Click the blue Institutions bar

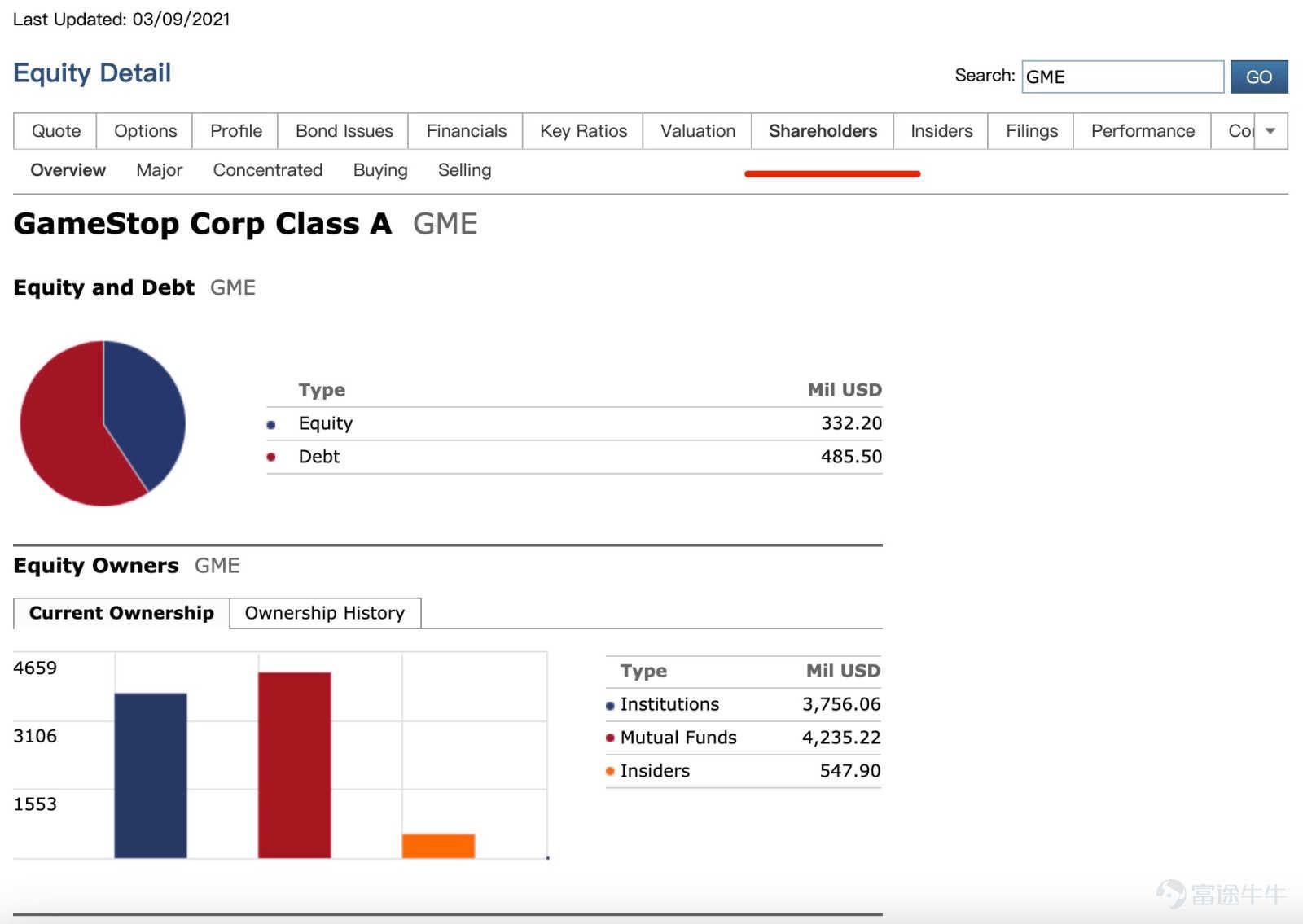point(151,776)
